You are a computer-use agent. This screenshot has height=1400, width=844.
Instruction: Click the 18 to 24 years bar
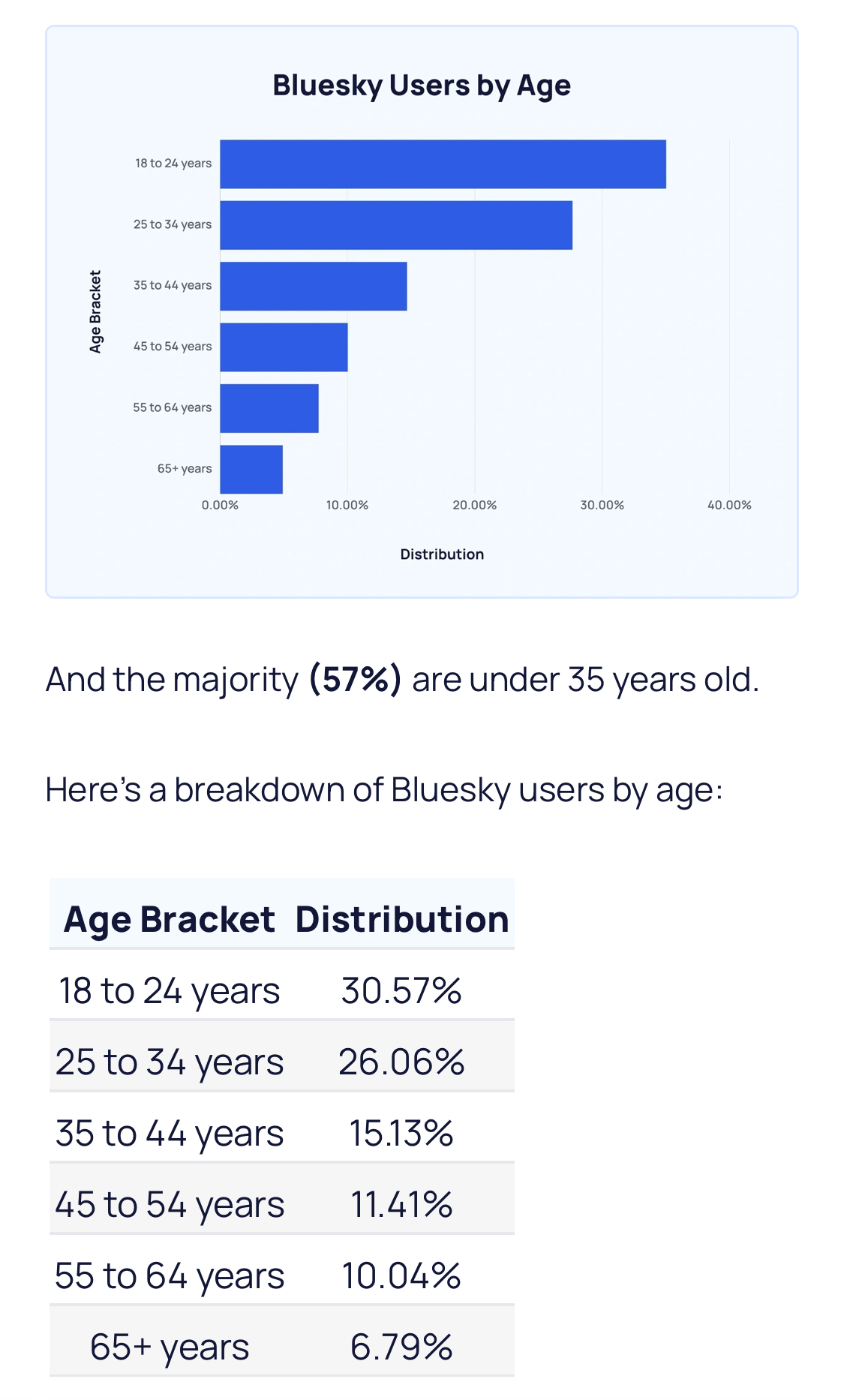point(443,164)
